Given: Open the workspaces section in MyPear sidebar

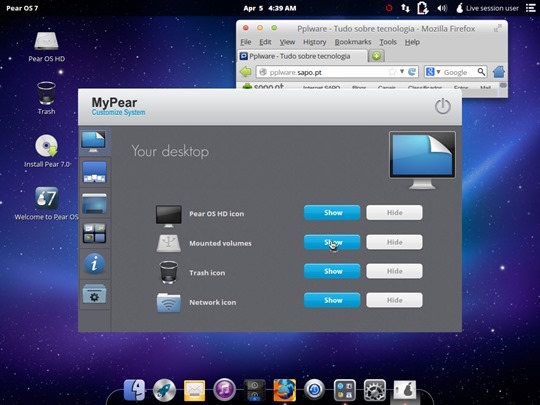Looking at the screenshot, I should pos(94,233).
